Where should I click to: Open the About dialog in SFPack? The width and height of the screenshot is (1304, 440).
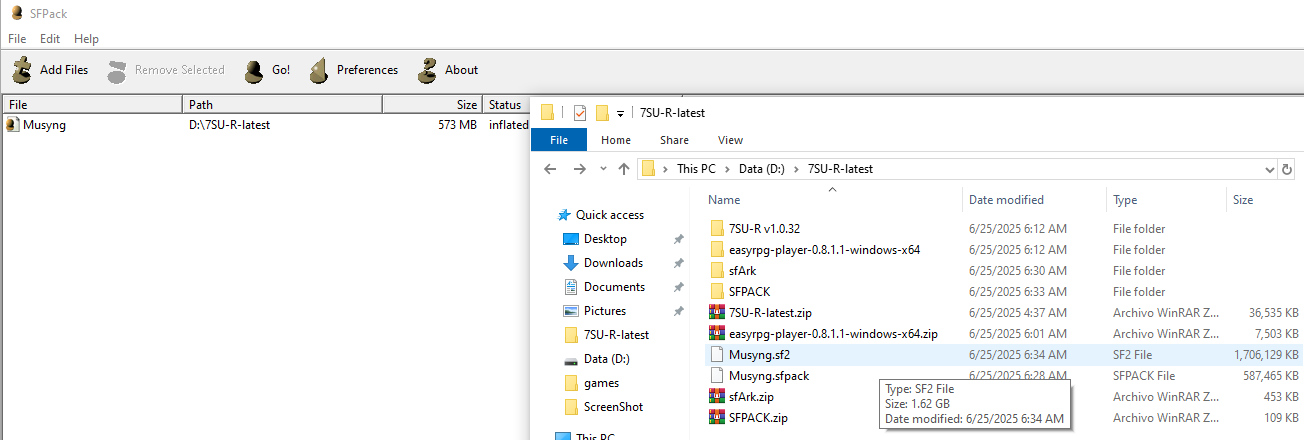tap(448, 70)
